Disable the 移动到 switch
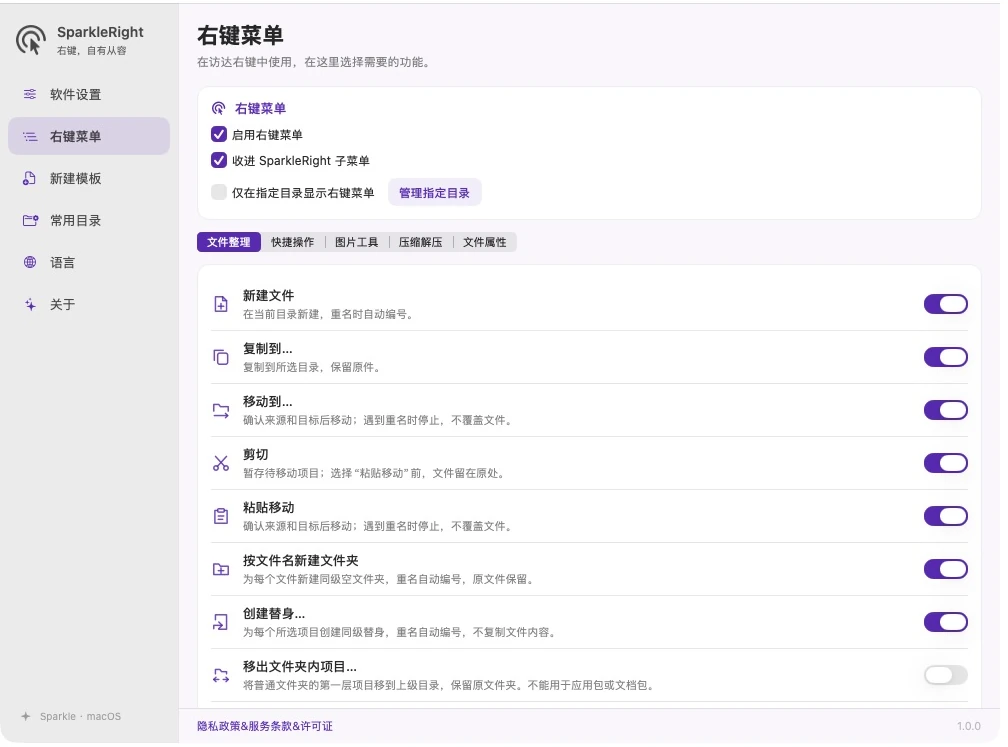This screenshot has height=747, width=1008. (946, 410)
